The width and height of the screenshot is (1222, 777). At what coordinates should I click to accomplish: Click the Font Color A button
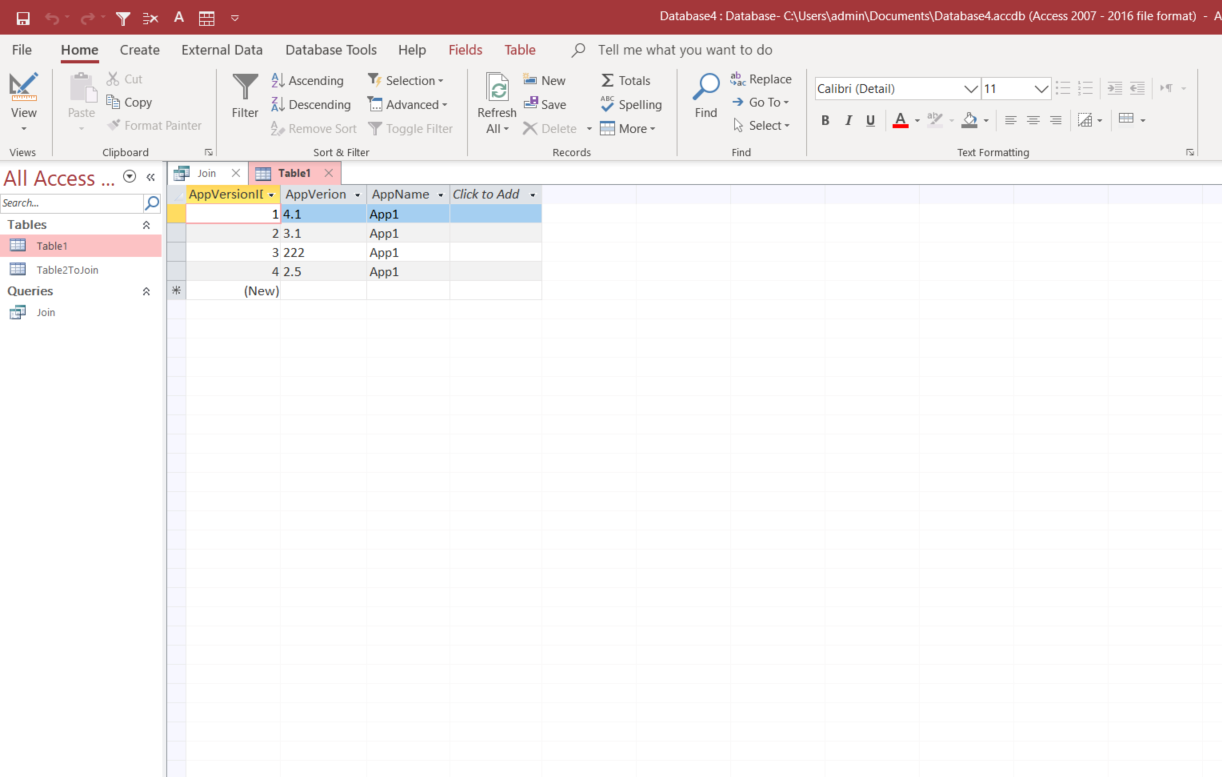coord(900,120)
